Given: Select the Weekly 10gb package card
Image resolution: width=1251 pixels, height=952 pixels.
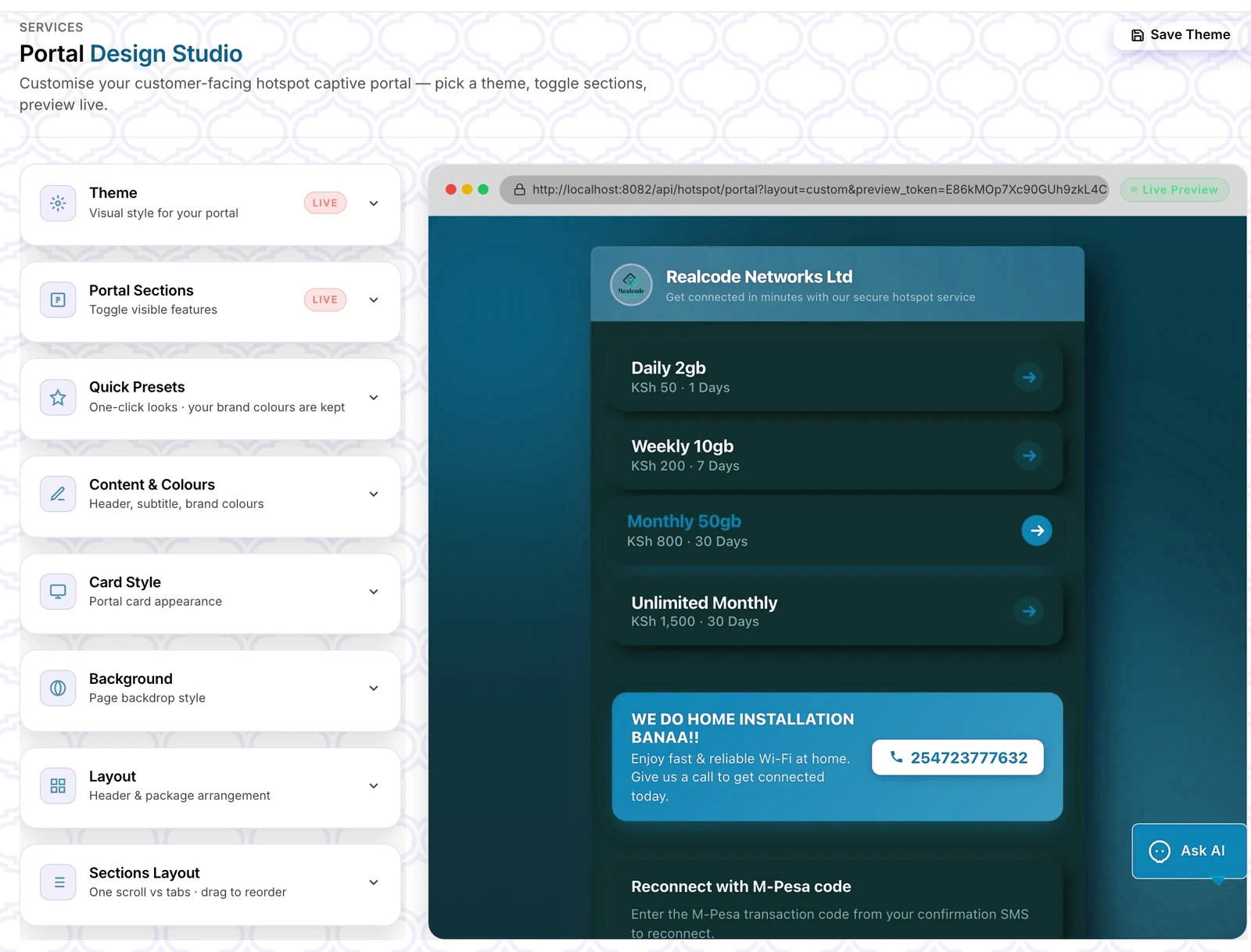Looking at the screenshot, I should point(837,455).
